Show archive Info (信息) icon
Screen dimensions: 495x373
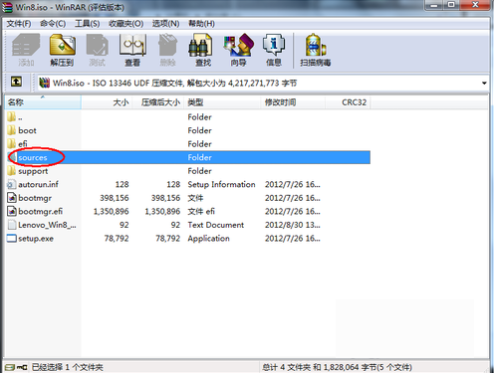click(x=274, y=50)
